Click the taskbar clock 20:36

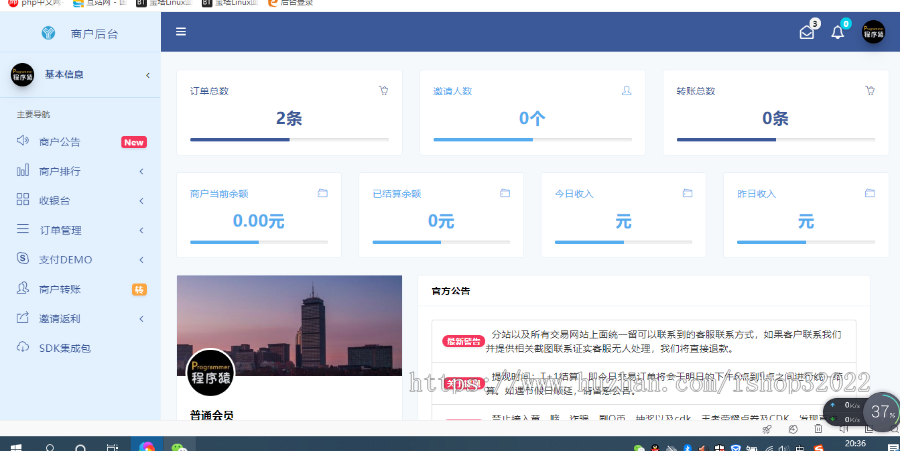point(855,443)
